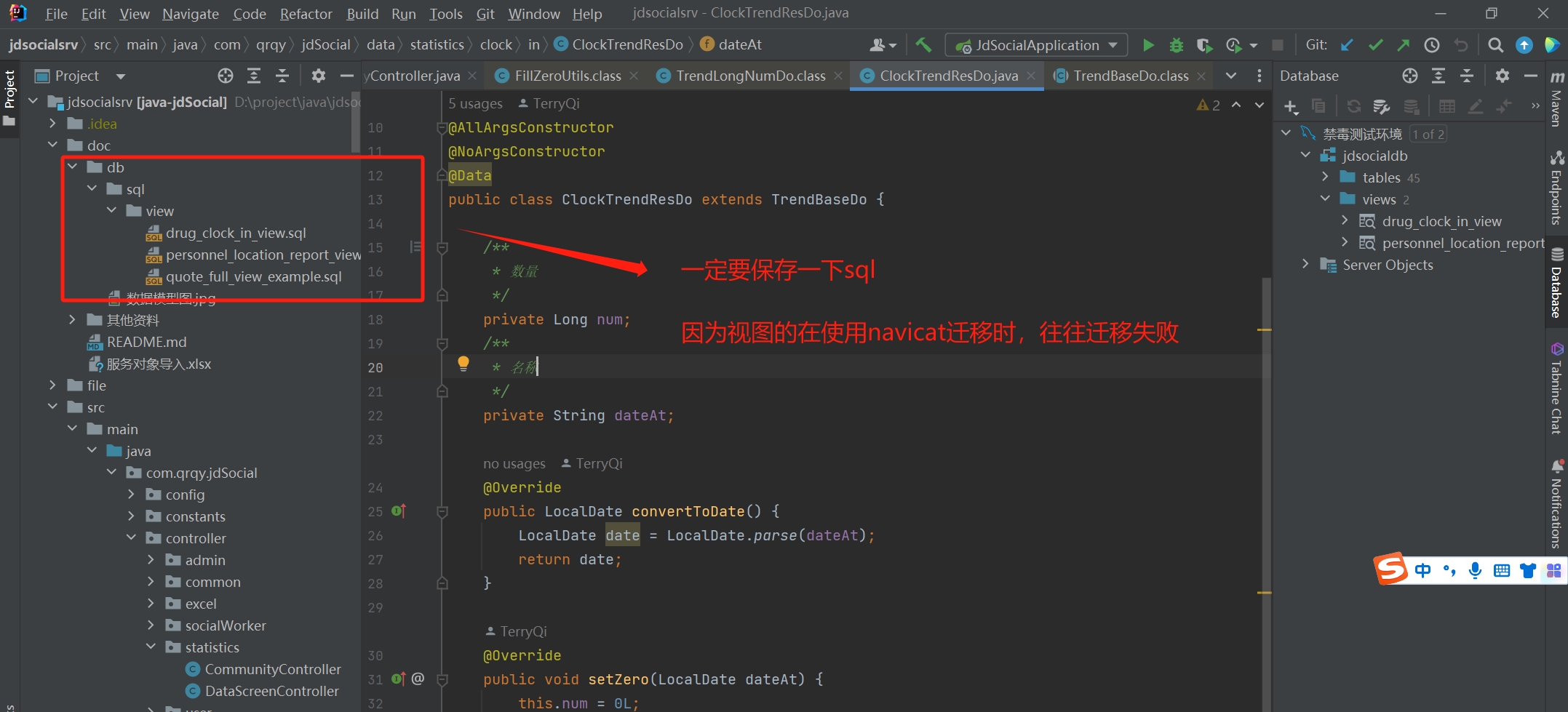This screenshot has width=1568, height=712.
Task: Toggle the Notifications tool window
Action: tap(1557, 503)
